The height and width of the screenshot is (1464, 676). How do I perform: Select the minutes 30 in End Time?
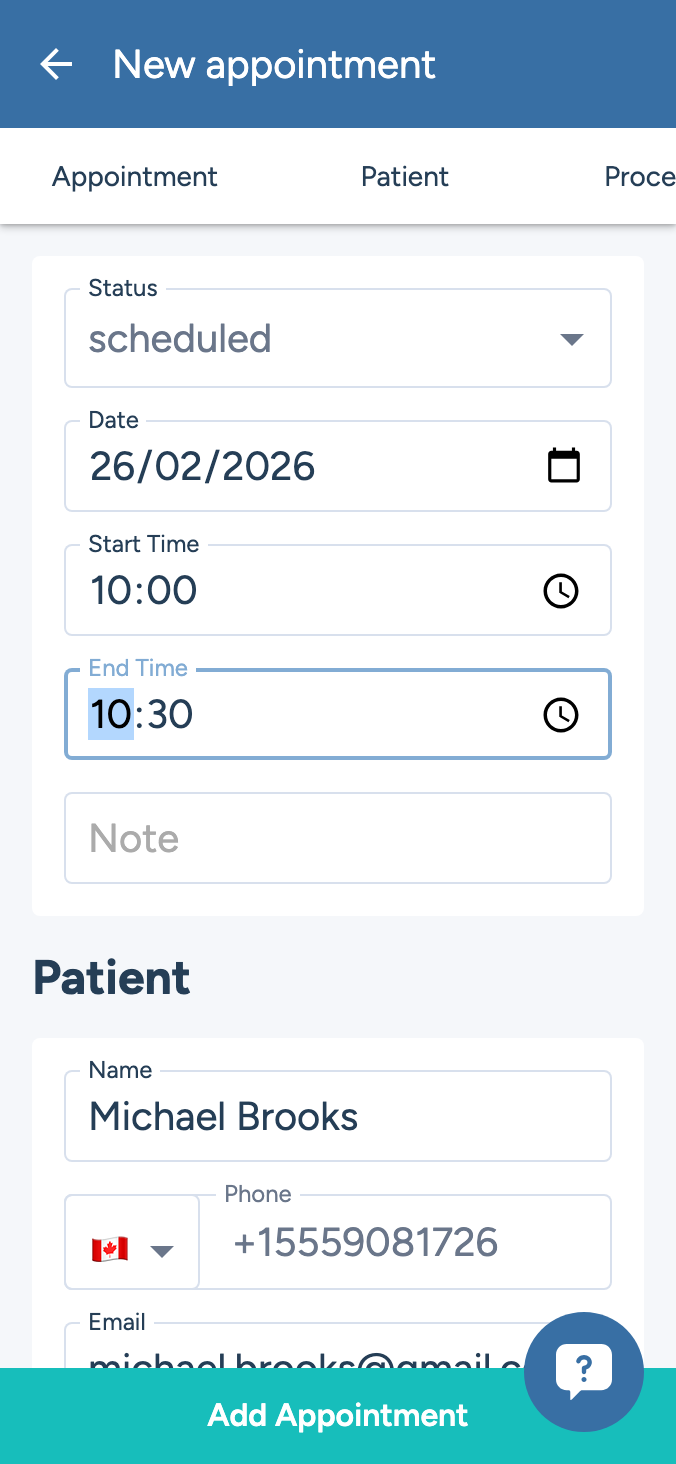click(x=169, y=715)
